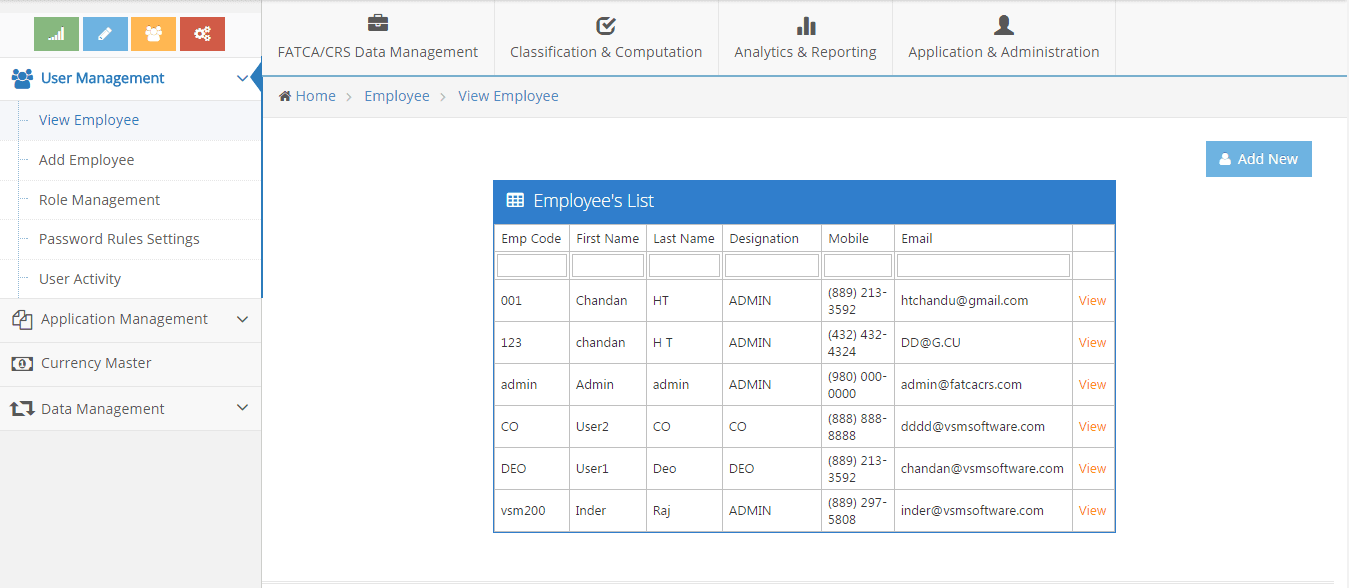1349x588 pixels.
Task: Go to Password Rules Settings
Action: 119,239
